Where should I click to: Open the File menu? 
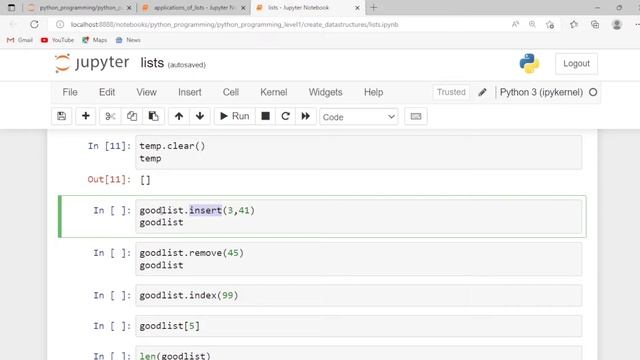pos(70,92)
